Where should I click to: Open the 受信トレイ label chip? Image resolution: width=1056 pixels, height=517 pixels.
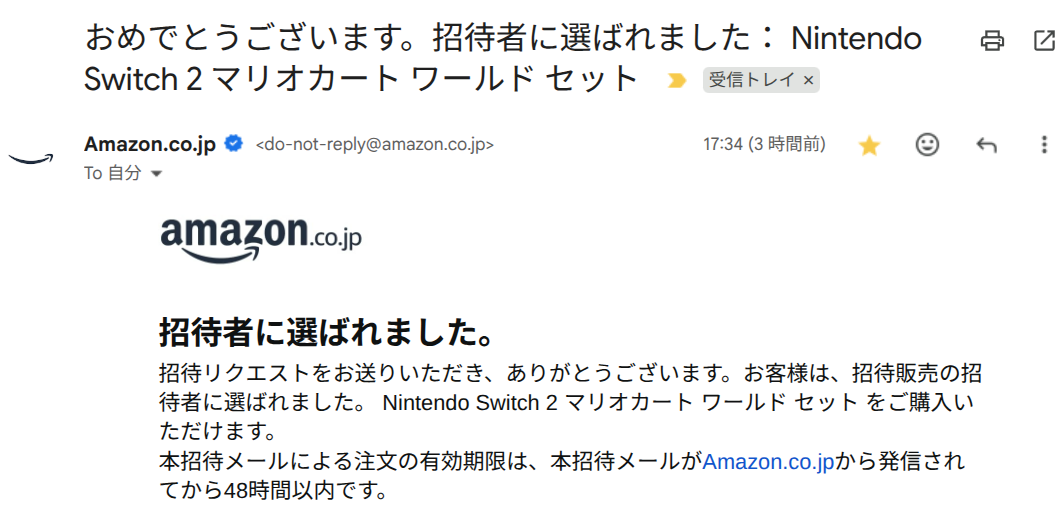[753, 81]
